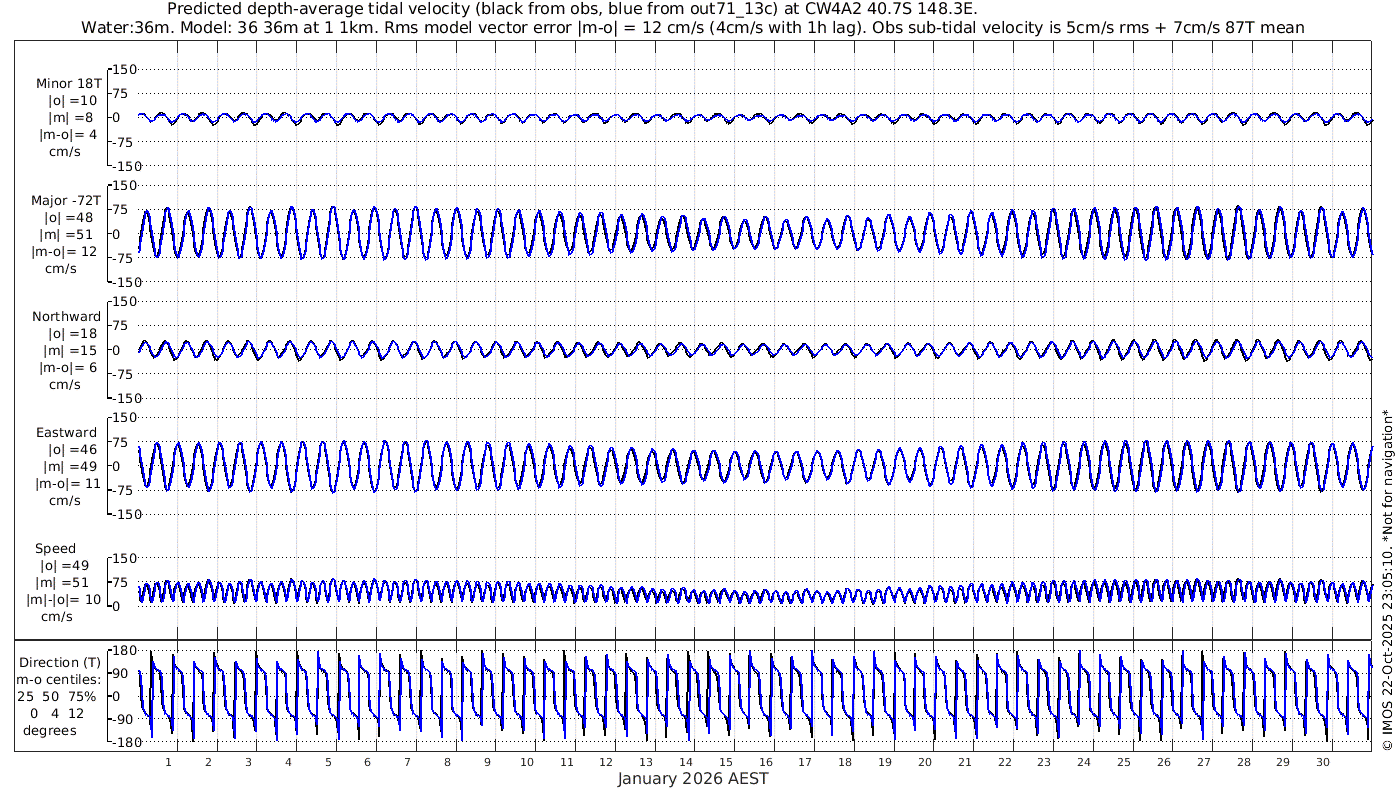Click the subtitle line beginning 'Water:36m. Model'
Viewport: 1400px width, 800px height.
(x=692, y=27)
